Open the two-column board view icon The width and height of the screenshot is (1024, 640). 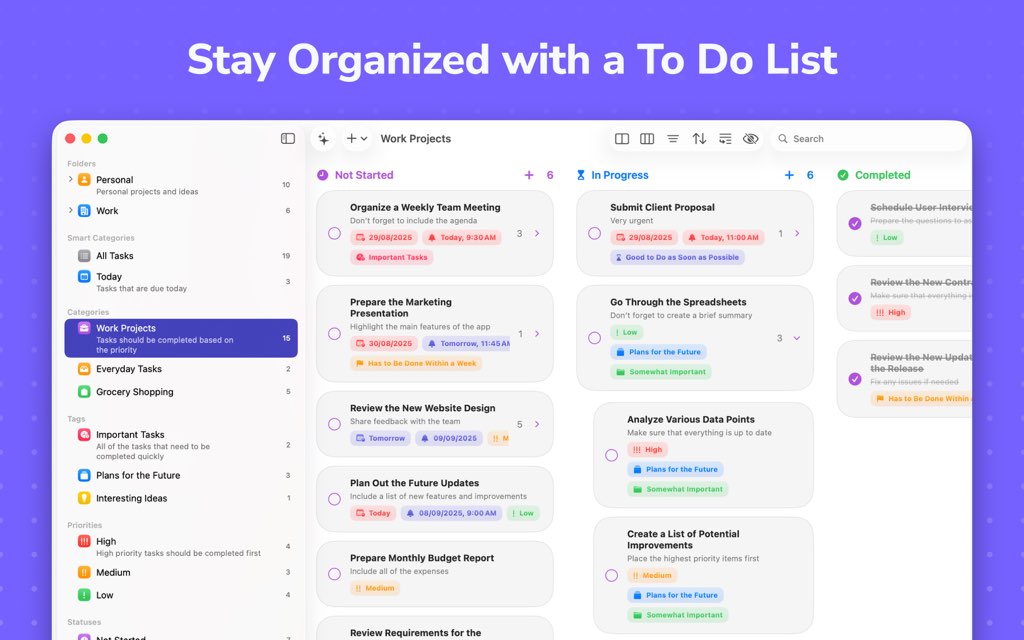coord(622,139)
